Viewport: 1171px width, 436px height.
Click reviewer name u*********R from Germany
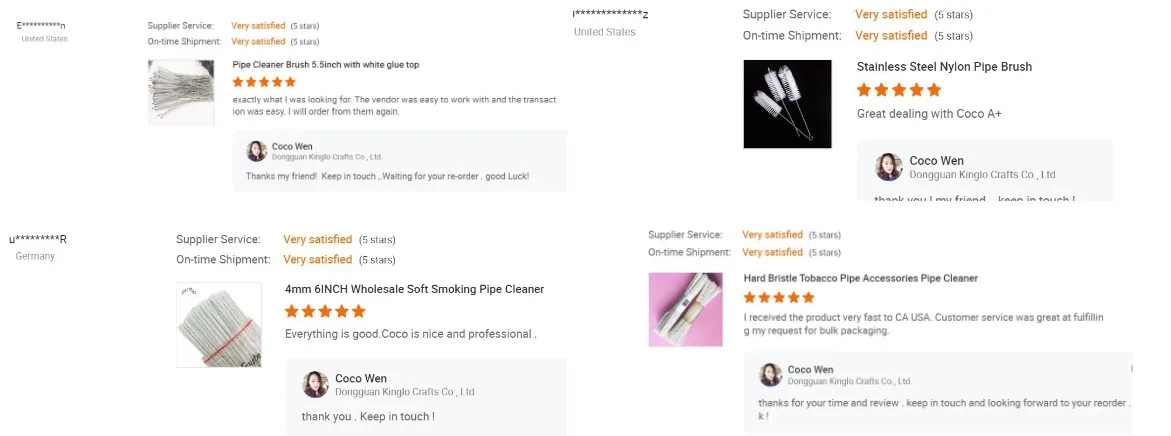(x=38, y=239)
